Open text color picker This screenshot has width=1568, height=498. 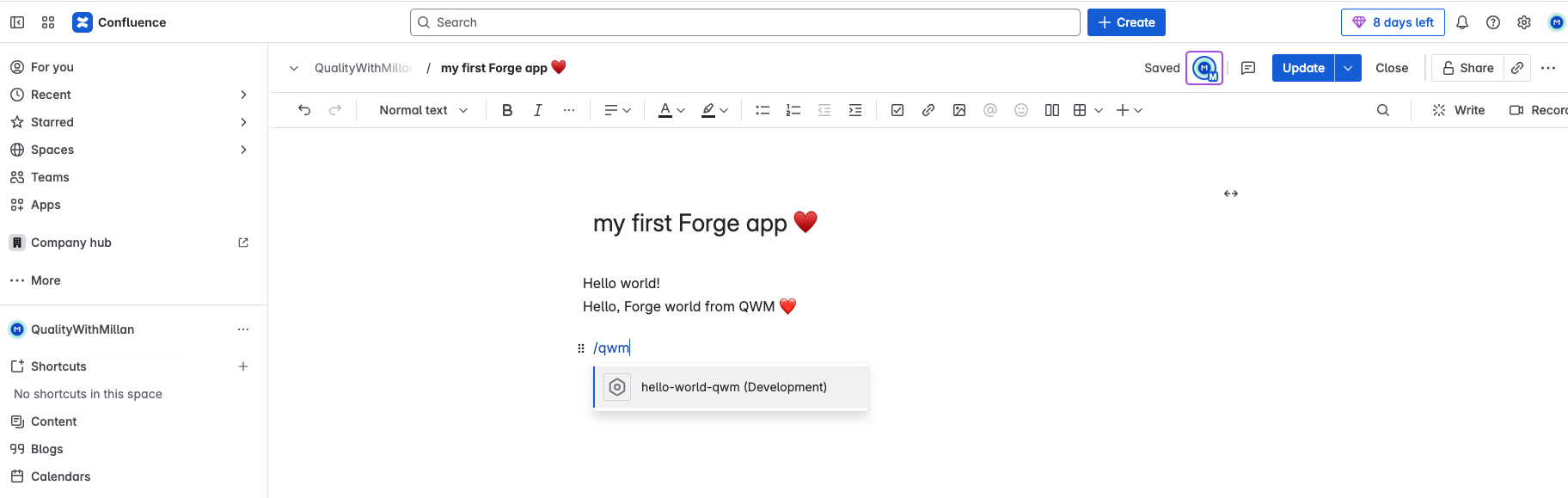pyautogui.click(x=671, y=110)
